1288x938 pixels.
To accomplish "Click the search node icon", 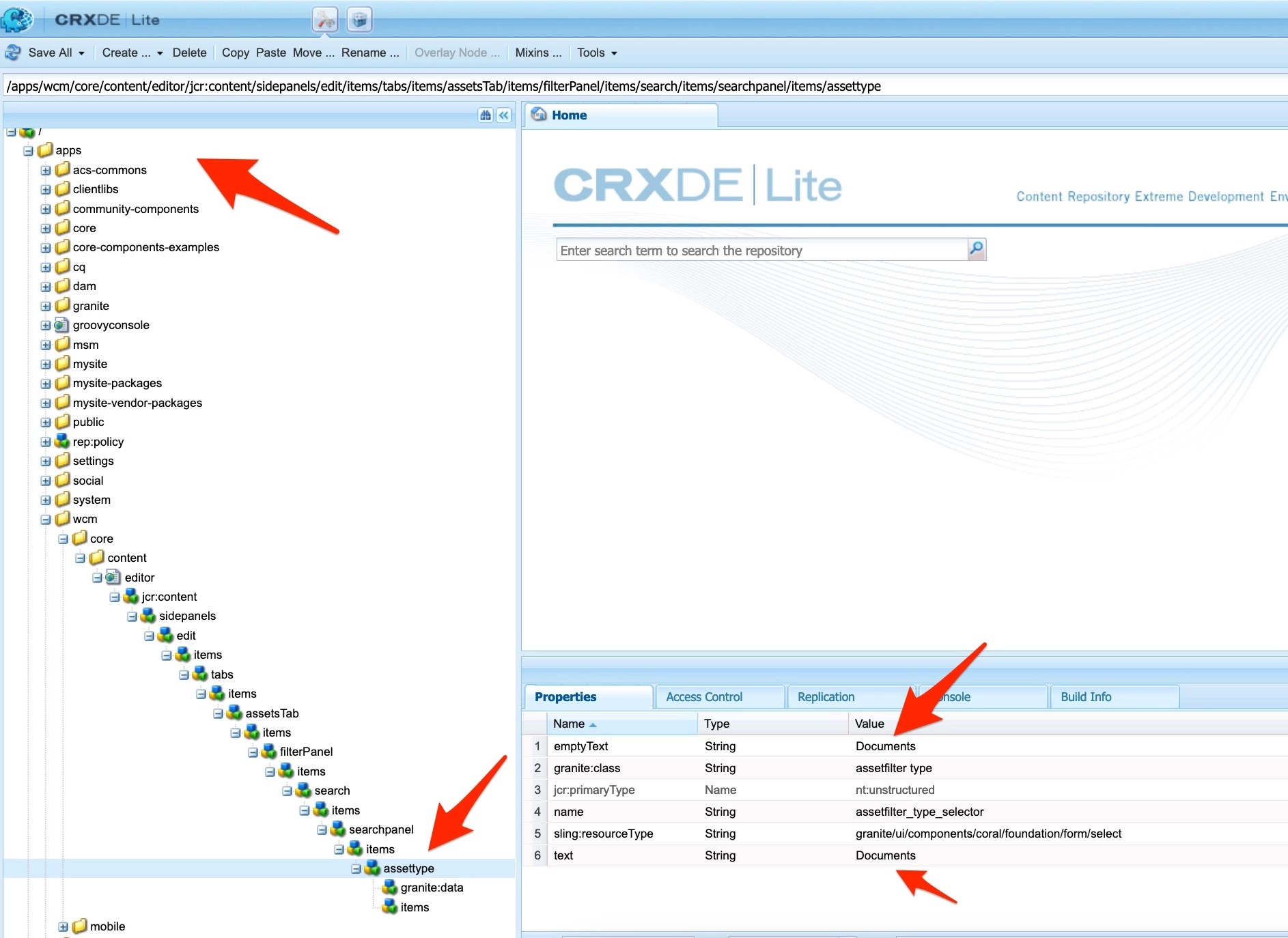I will 303,790.
